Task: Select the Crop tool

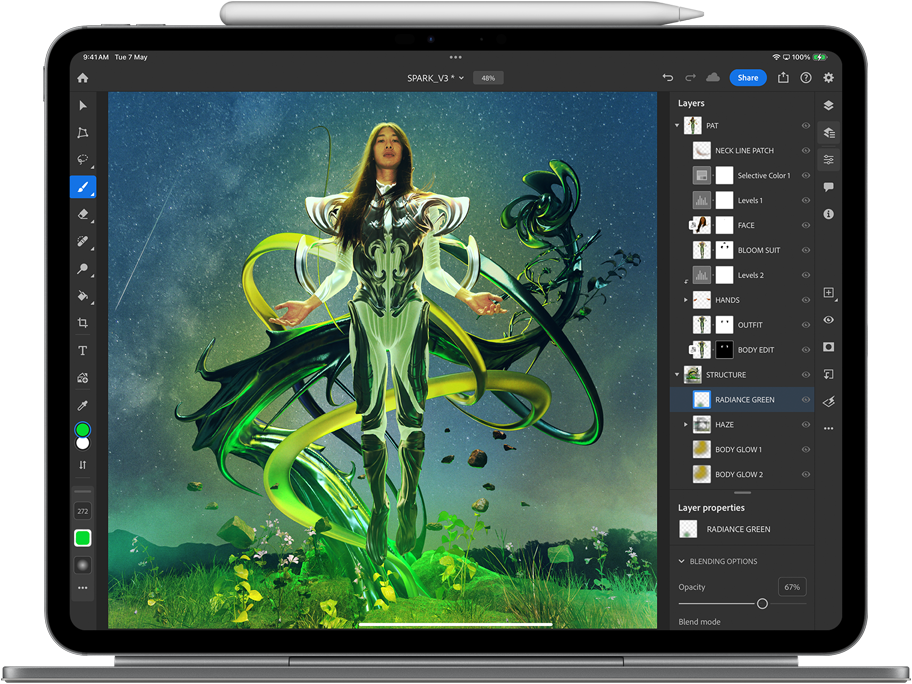Action: tap(83, 323)
